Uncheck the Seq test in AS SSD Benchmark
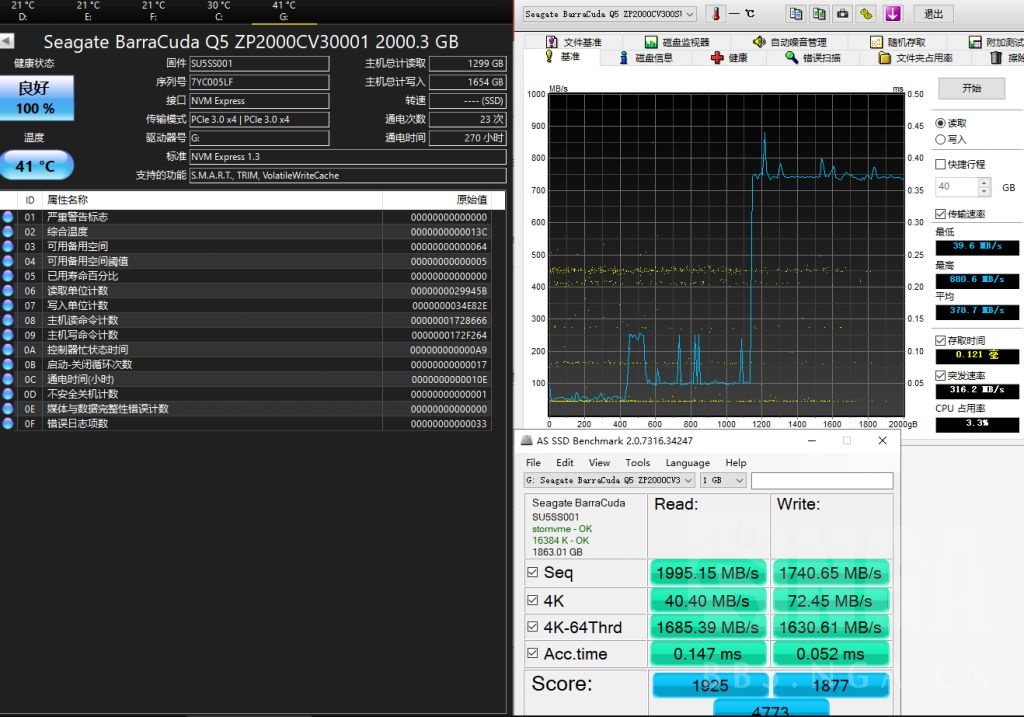 click(534, 572)
